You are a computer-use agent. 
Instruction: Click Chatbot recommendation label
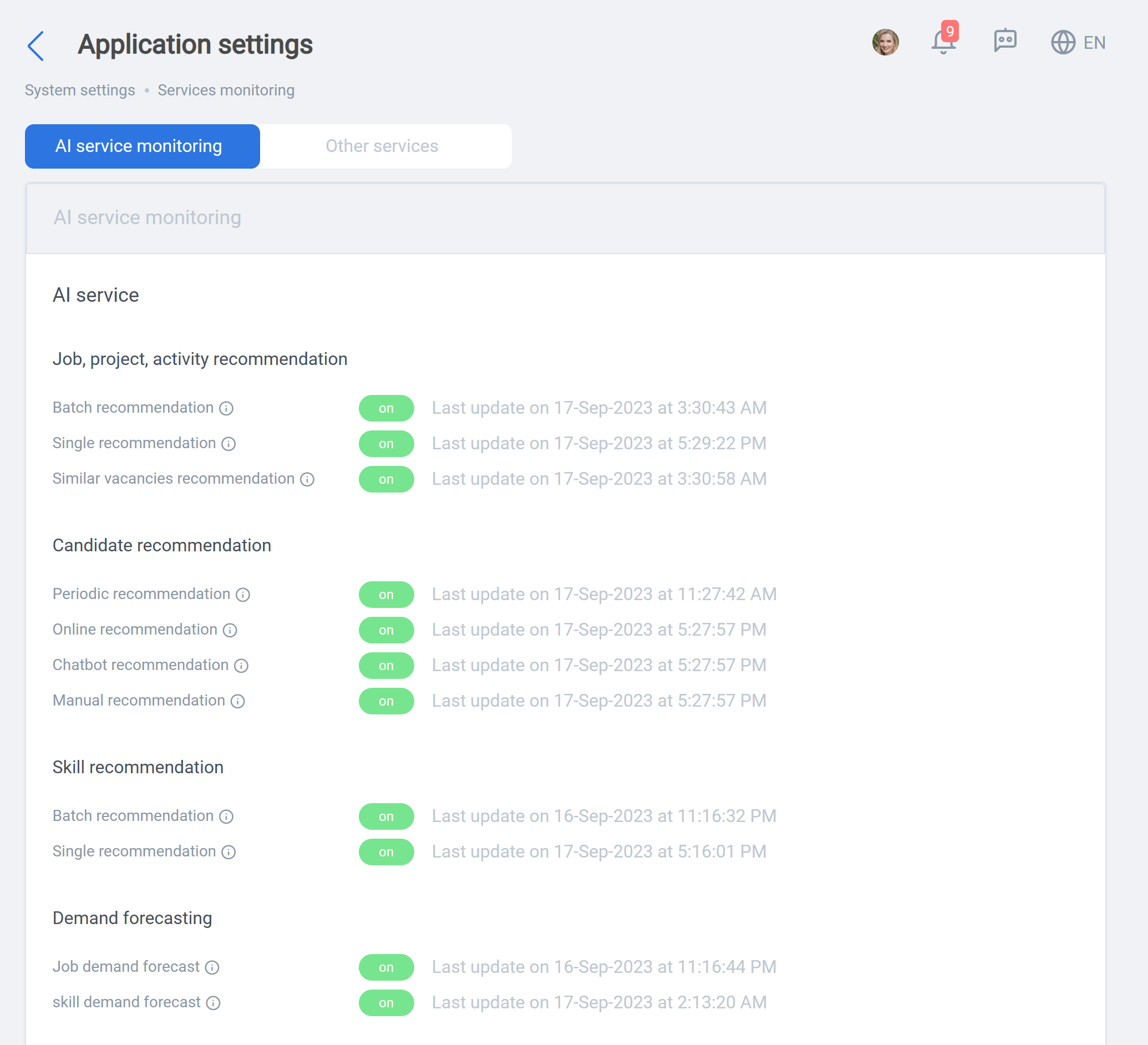(141, 665)
